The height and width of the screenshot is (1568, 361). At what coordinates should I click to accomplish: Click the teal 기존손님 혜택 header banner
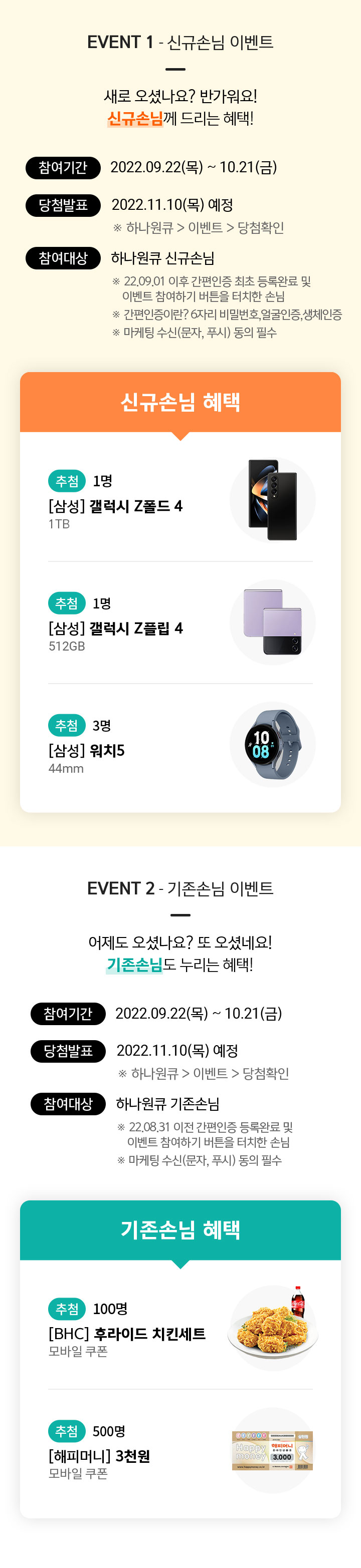point(180,1229)
